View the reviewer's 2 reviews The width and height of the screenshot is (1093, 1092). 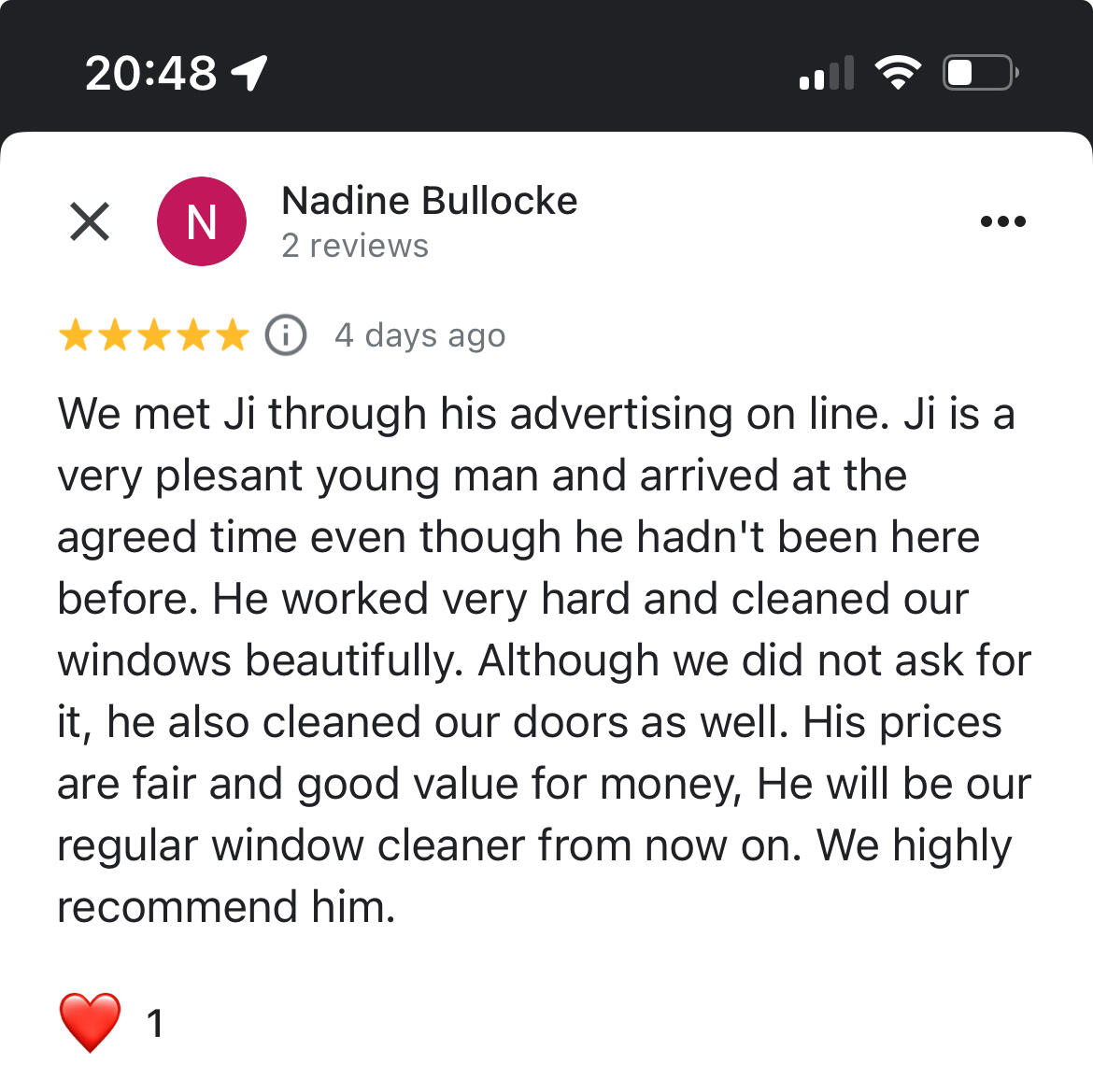point(355,246)
